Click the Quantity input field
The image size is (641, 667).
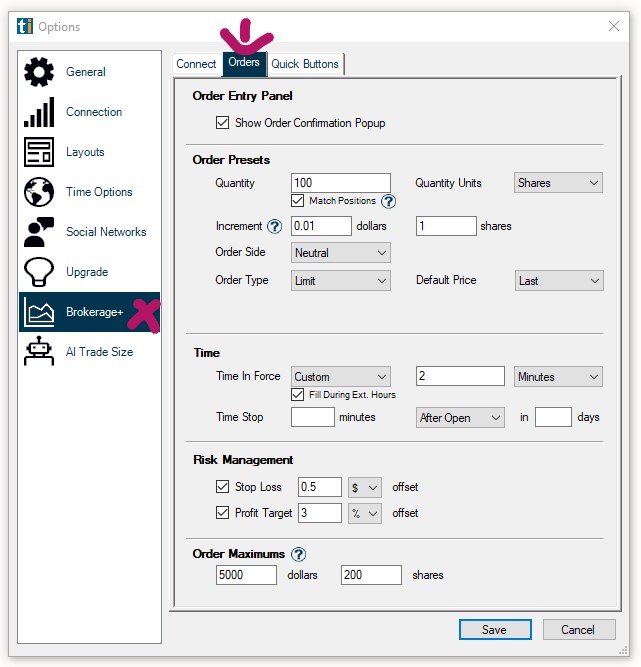(340, 183)
